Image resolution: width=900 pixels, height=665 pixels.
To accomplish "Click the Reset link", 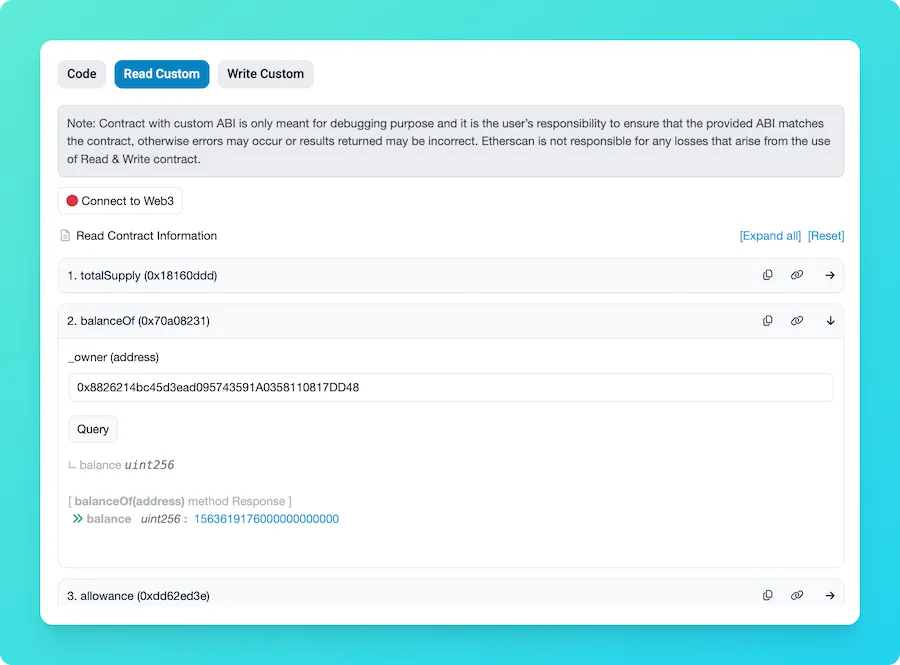I will [x=826, y=236].
